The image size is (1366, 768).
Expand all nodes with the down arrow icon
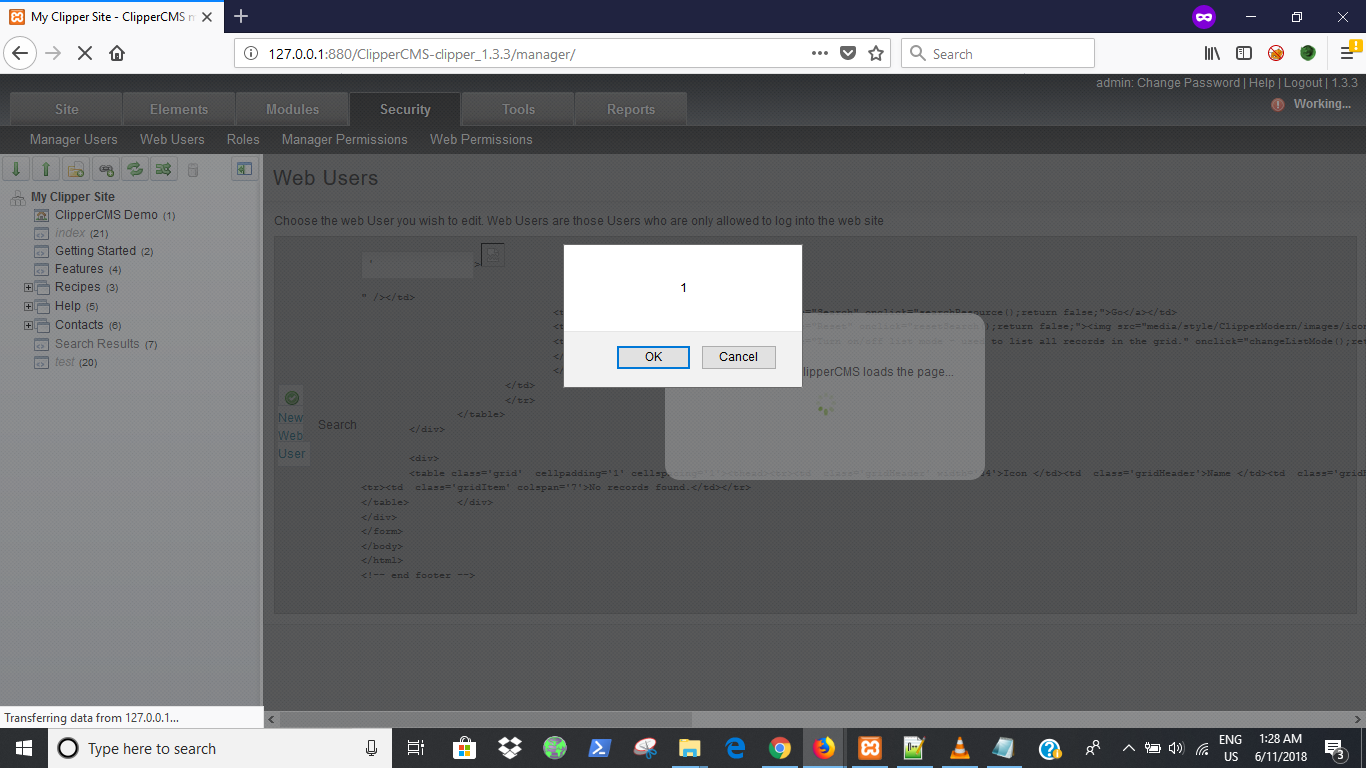tap(16, 169)
